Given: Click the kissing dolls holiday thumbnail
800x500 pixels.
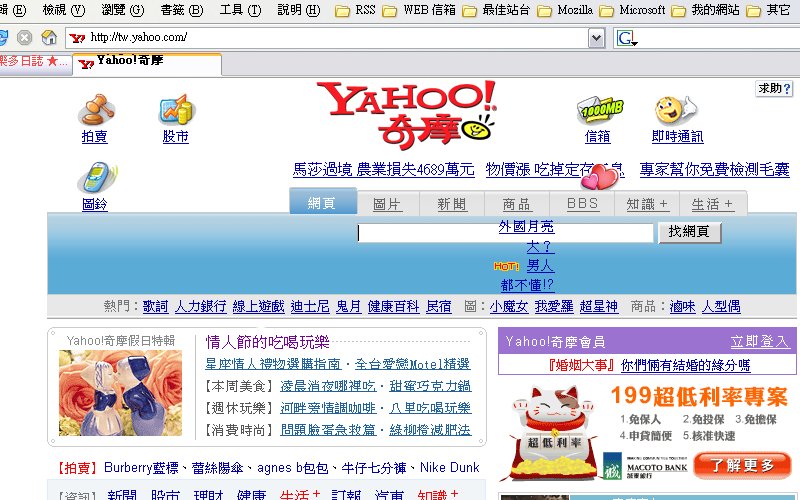Looking at the screenshot, I should 120,393.
